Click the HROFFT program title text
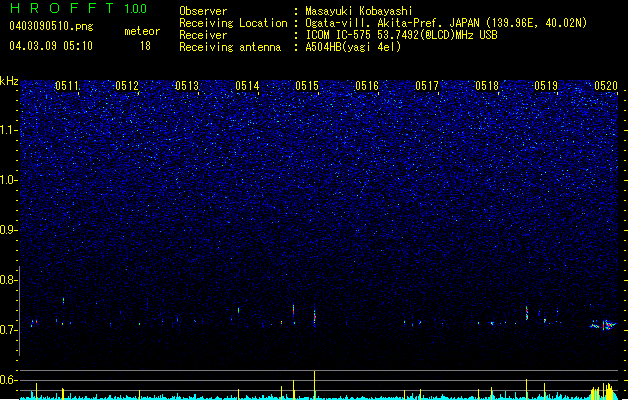This screenshot has height=400, width=629. (62, 8)
